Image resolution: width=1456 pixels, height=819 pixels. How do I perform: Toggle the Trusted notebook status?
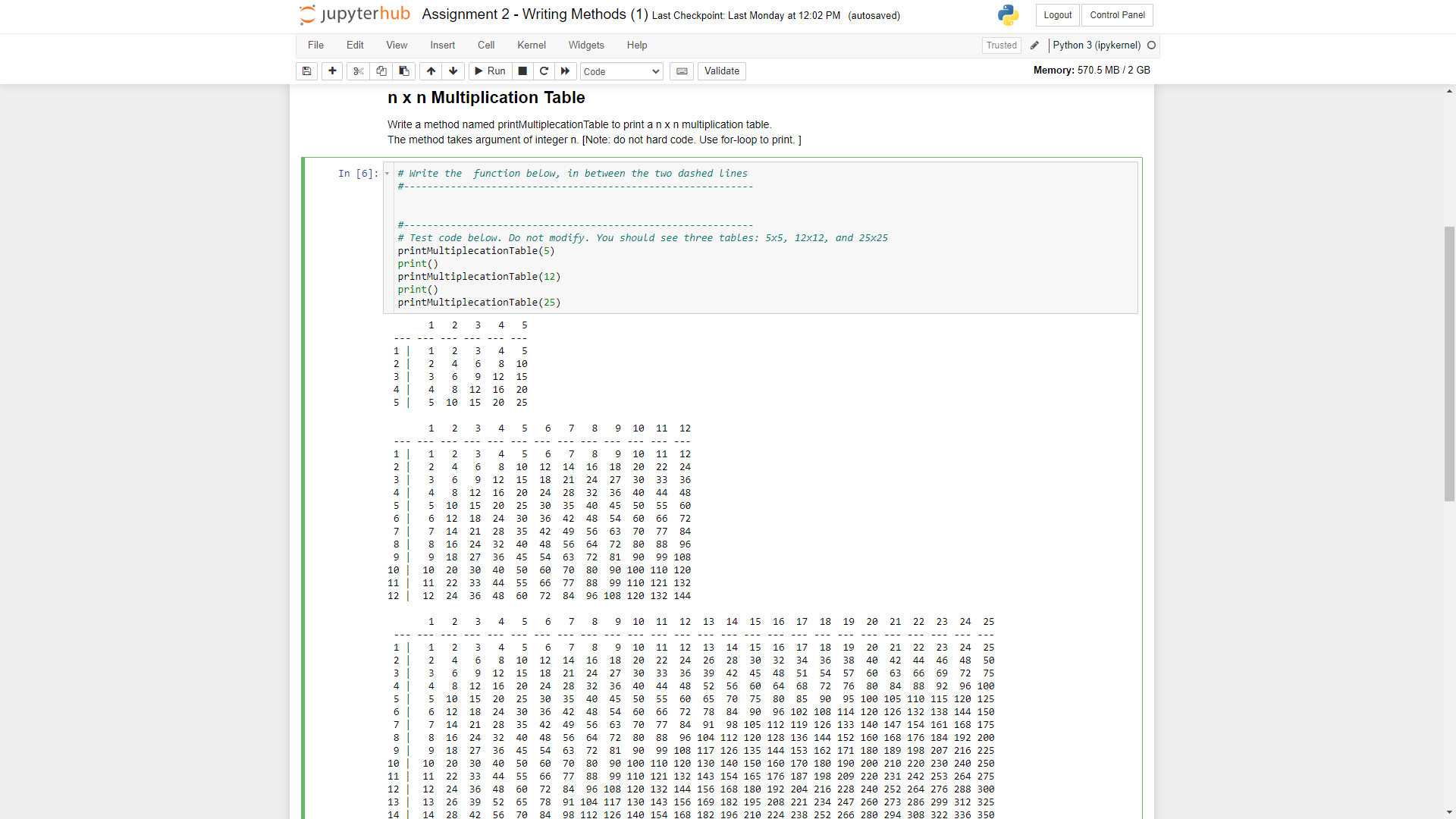[x=1001, y=45]
